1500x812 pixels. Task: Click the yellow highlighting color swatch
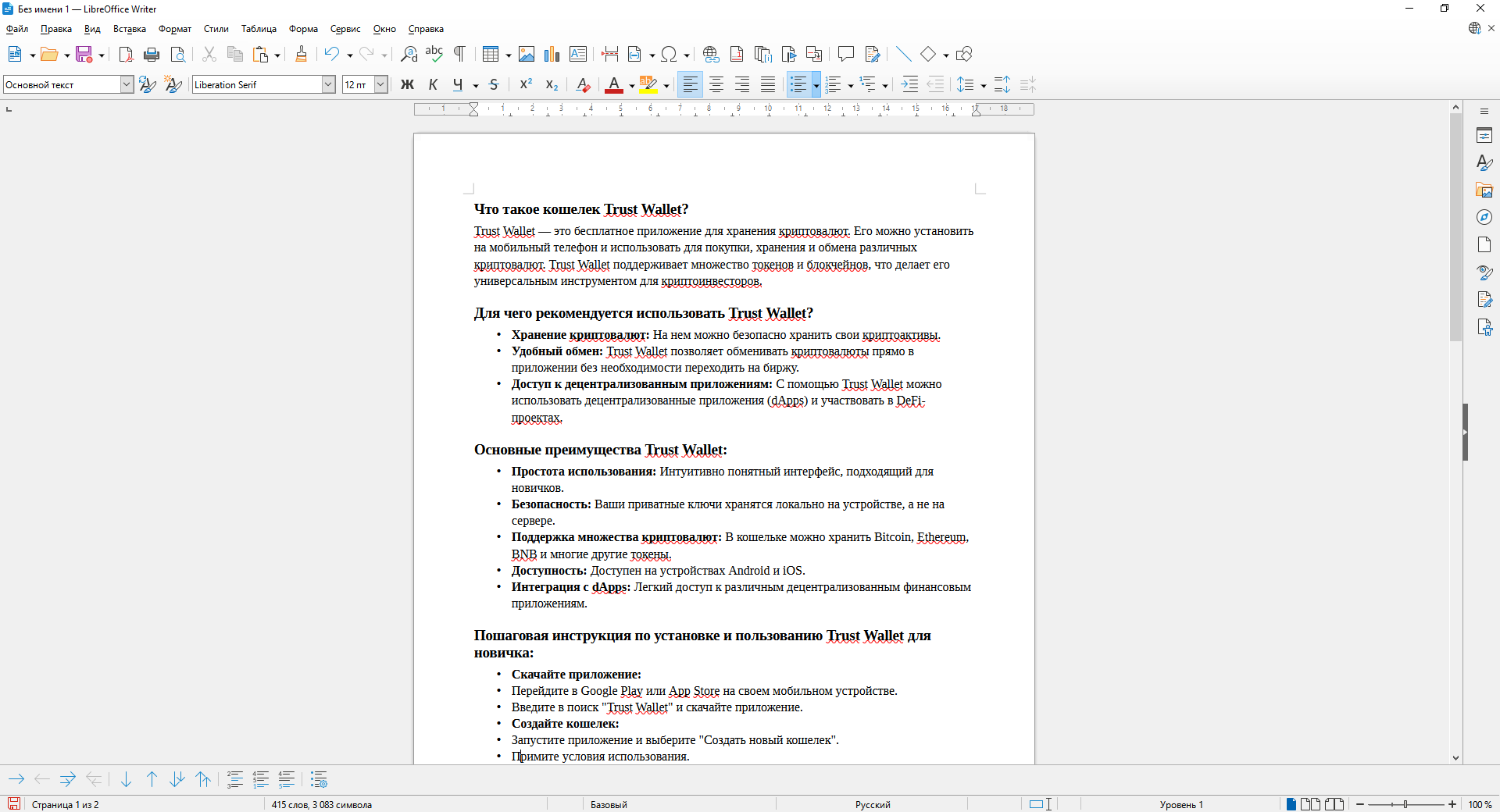pos(648,84)
